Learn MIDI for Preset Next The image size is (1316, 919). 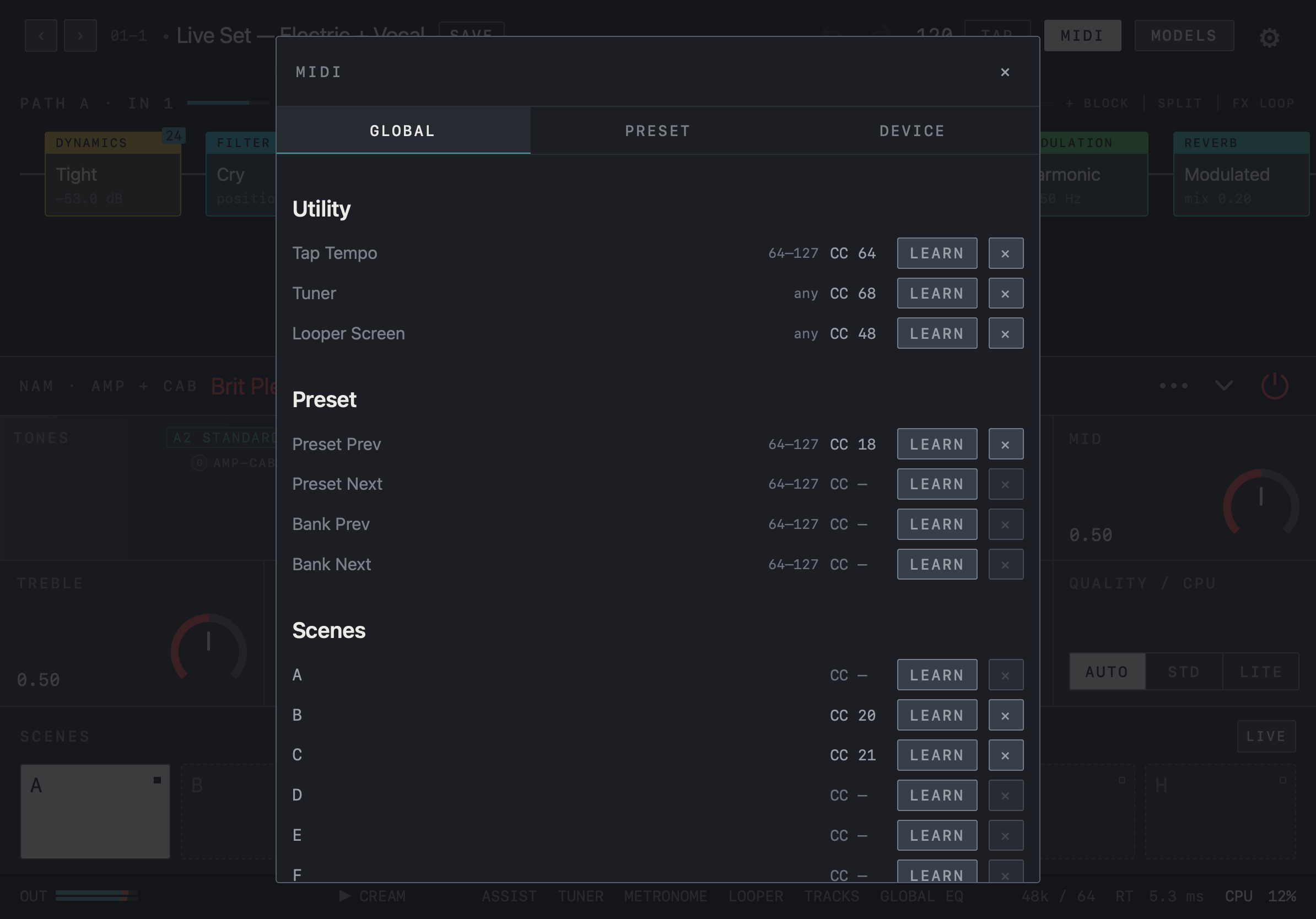click(x=937, y=484)
